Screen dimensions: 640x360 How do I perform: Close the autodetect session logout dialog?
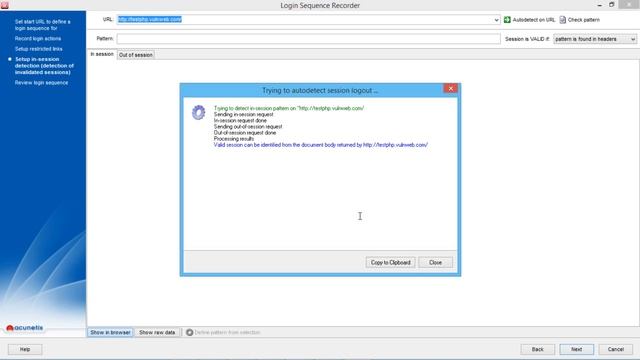click(x=451, y=89)
